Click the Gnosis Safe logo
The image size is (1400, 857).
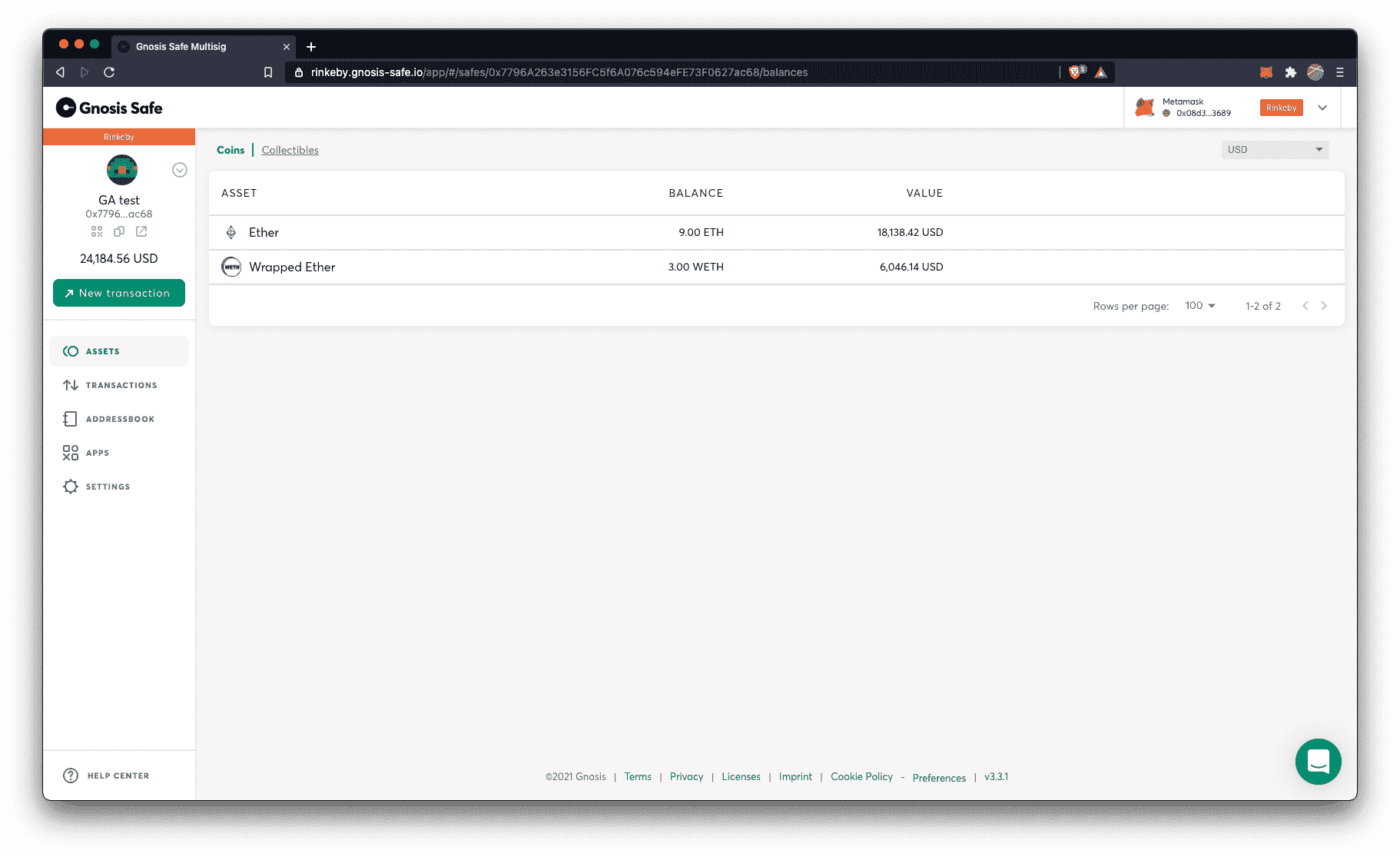click(109, 108)
